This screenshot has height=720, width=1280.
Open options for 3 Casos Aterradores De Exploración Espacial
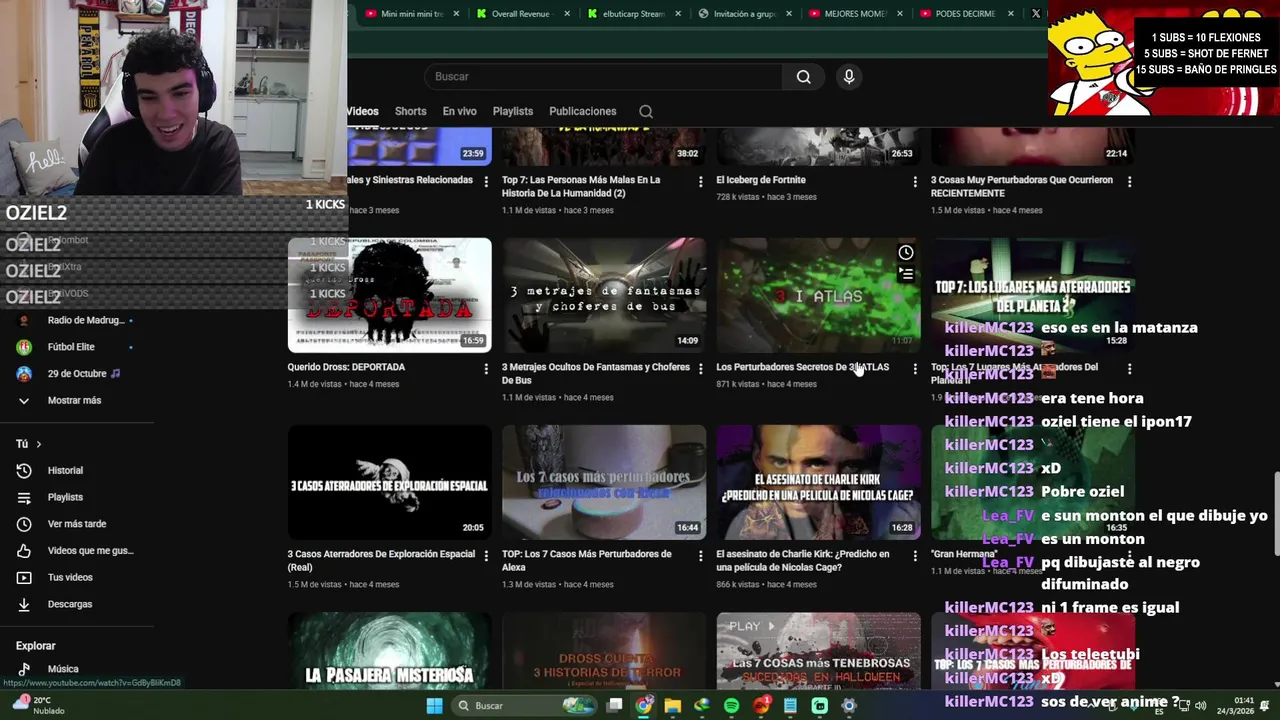(486, 556)
